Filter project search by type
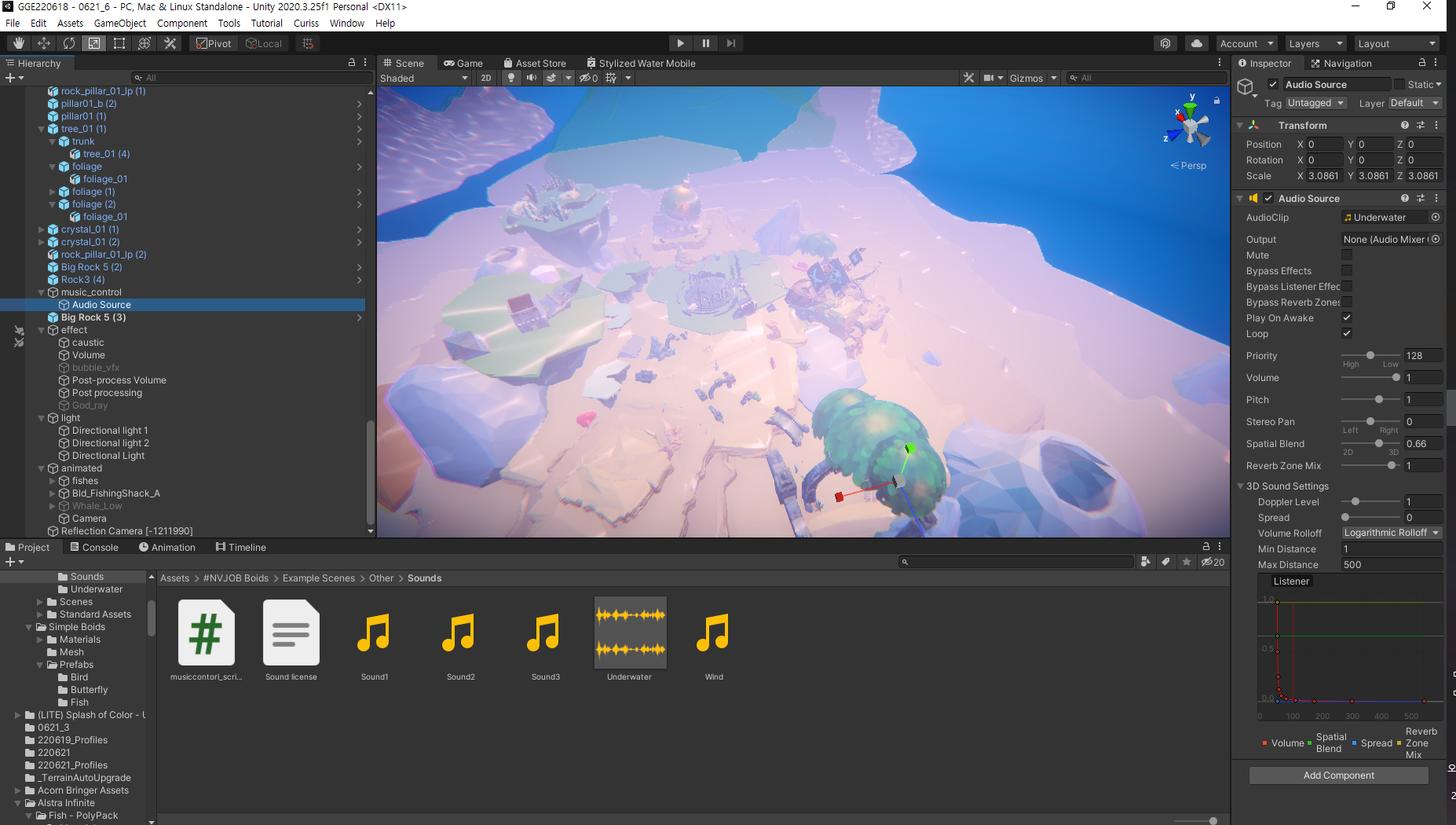 (1146, 561)
